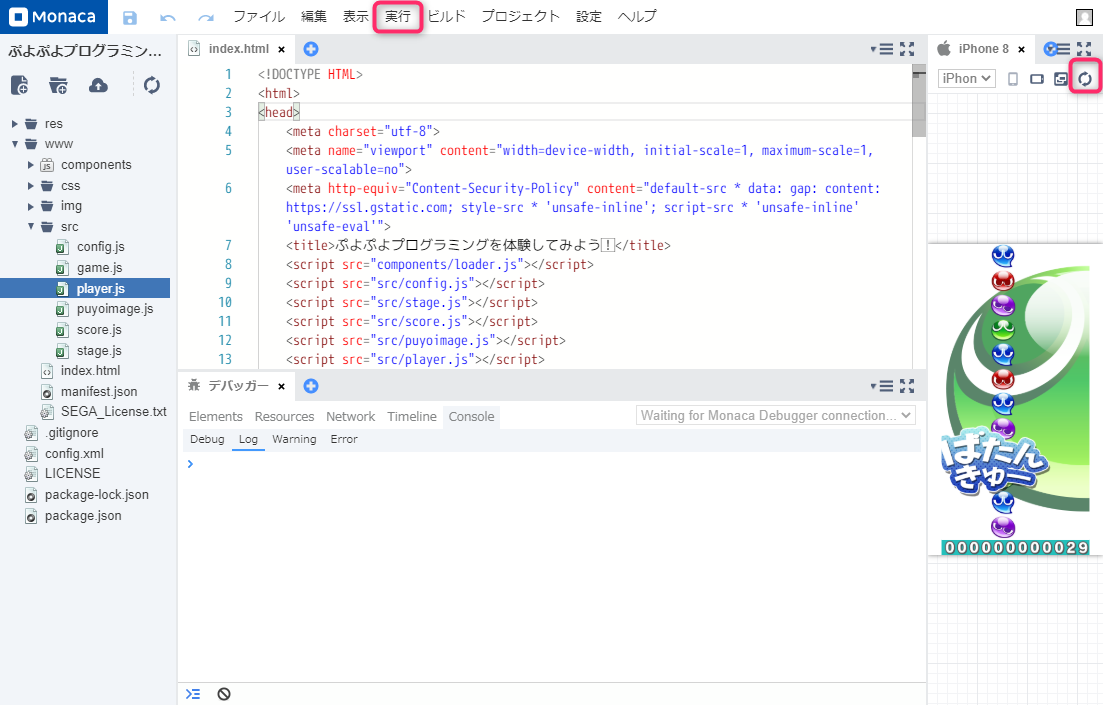Collapse the www folder
Viewport: 1103px width, 705px height.
tap(14, 144)
